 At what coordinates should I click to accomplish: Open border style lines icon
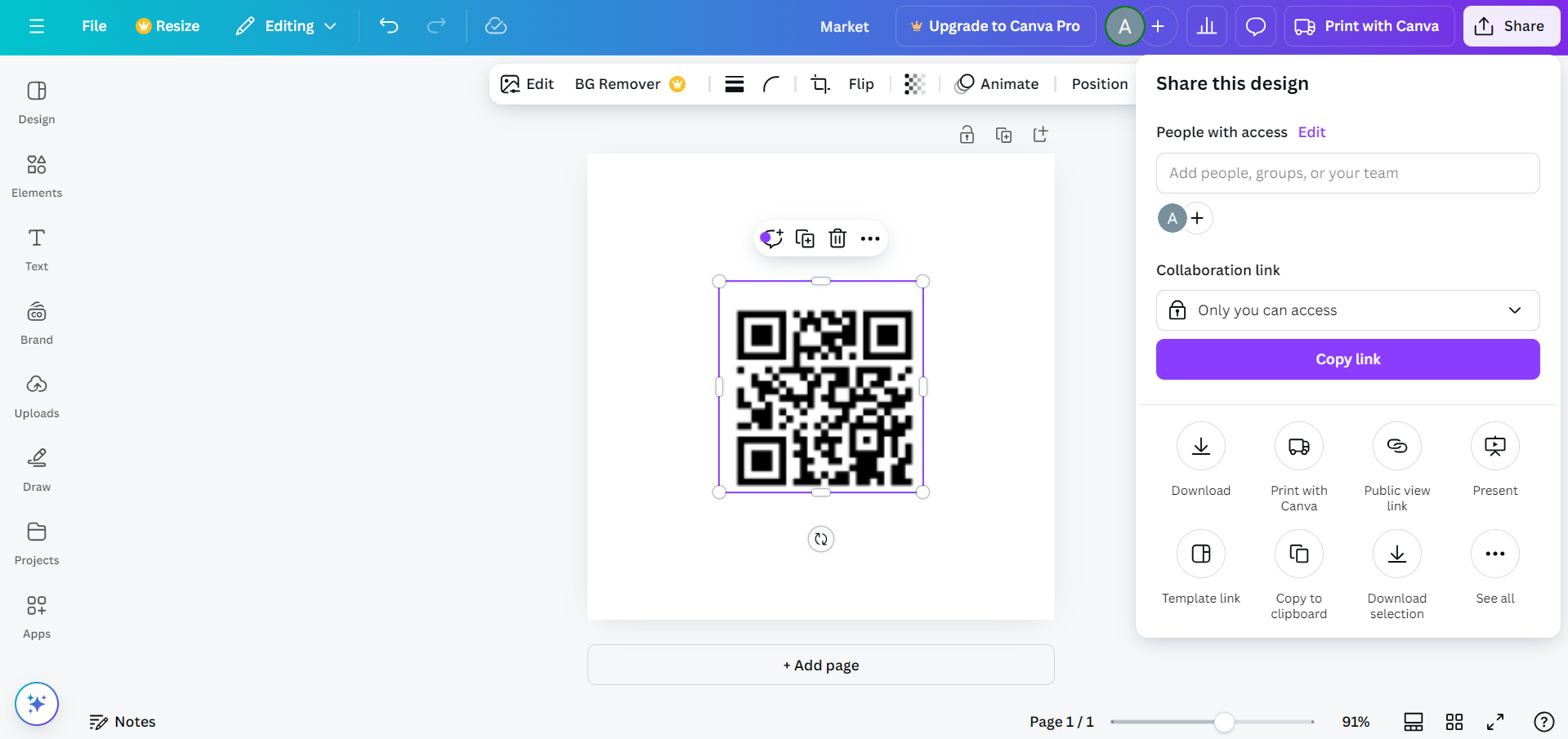click(x=735, y=84)
